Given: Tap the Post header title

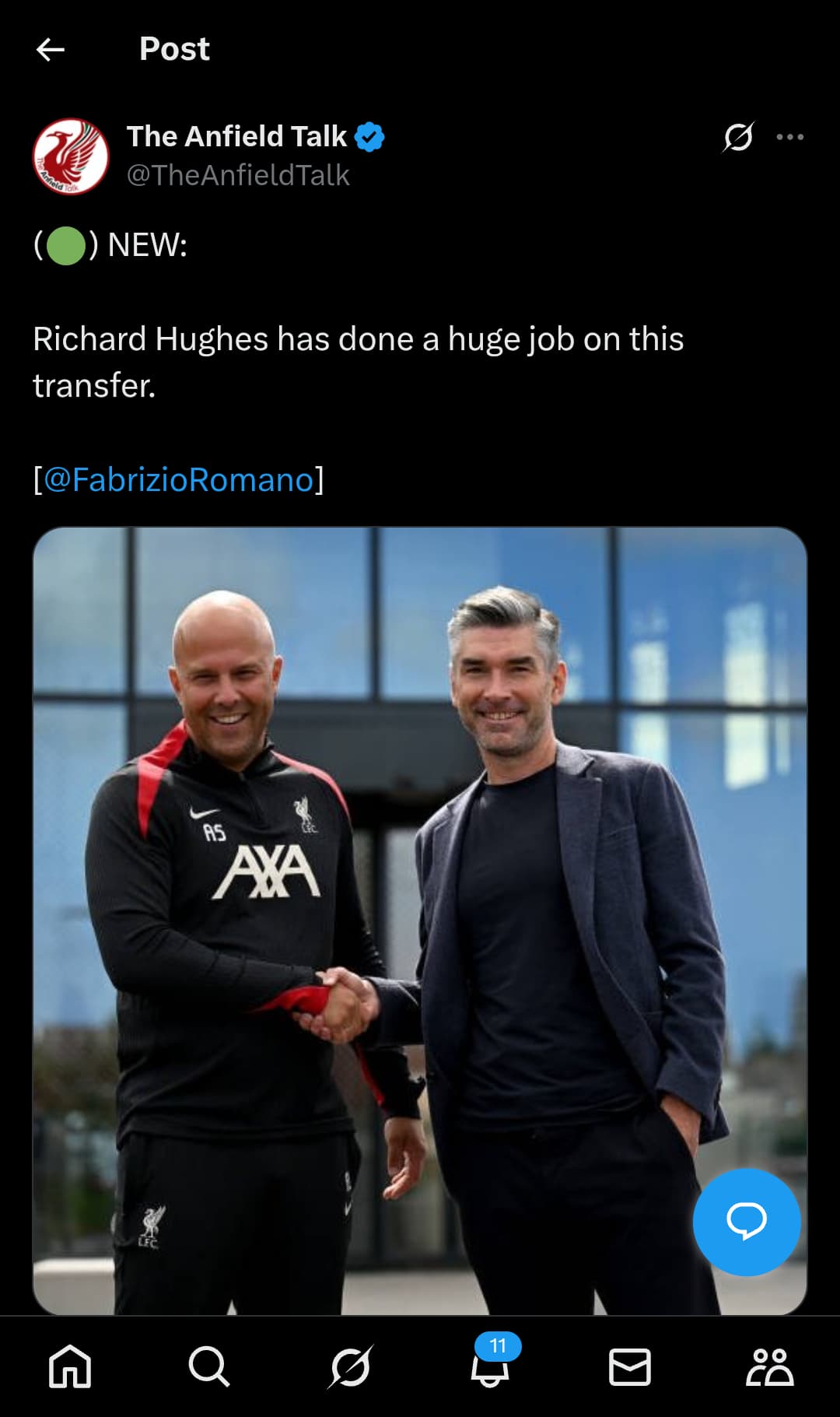Looking at the screenshot, I should pos(174,49).
